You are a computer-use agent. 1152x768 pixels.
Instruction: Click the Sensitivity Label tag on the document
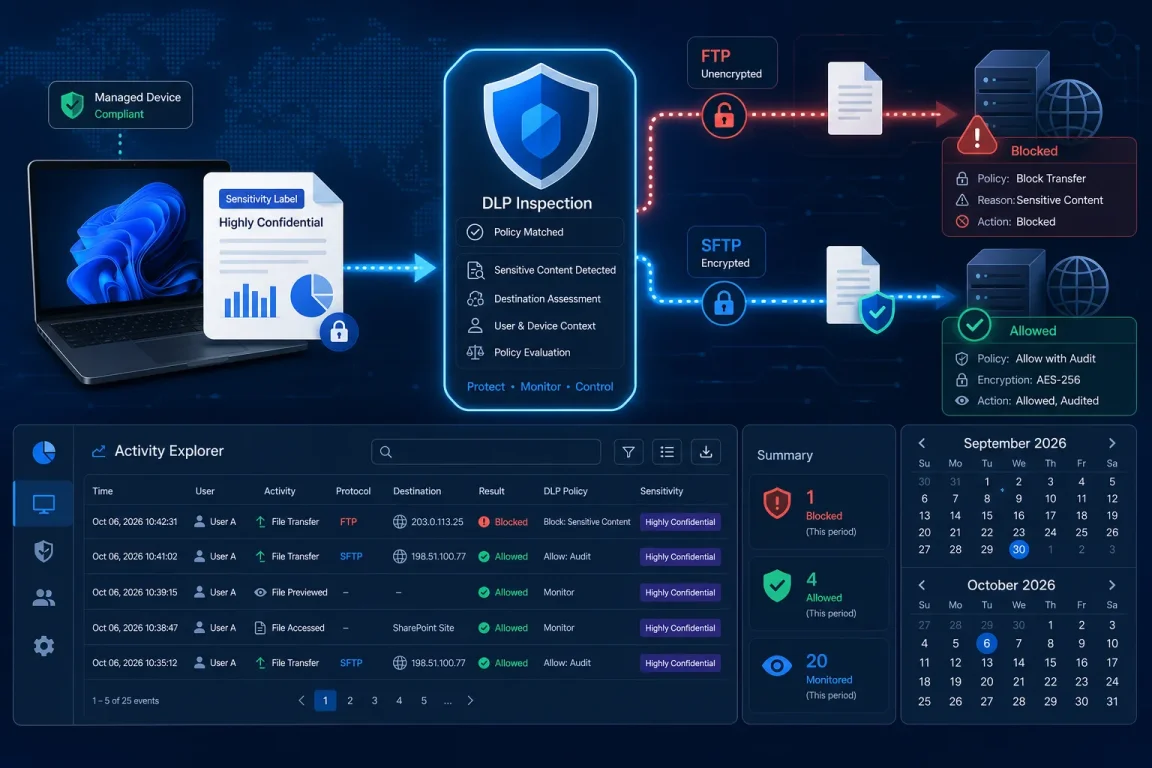262,199
